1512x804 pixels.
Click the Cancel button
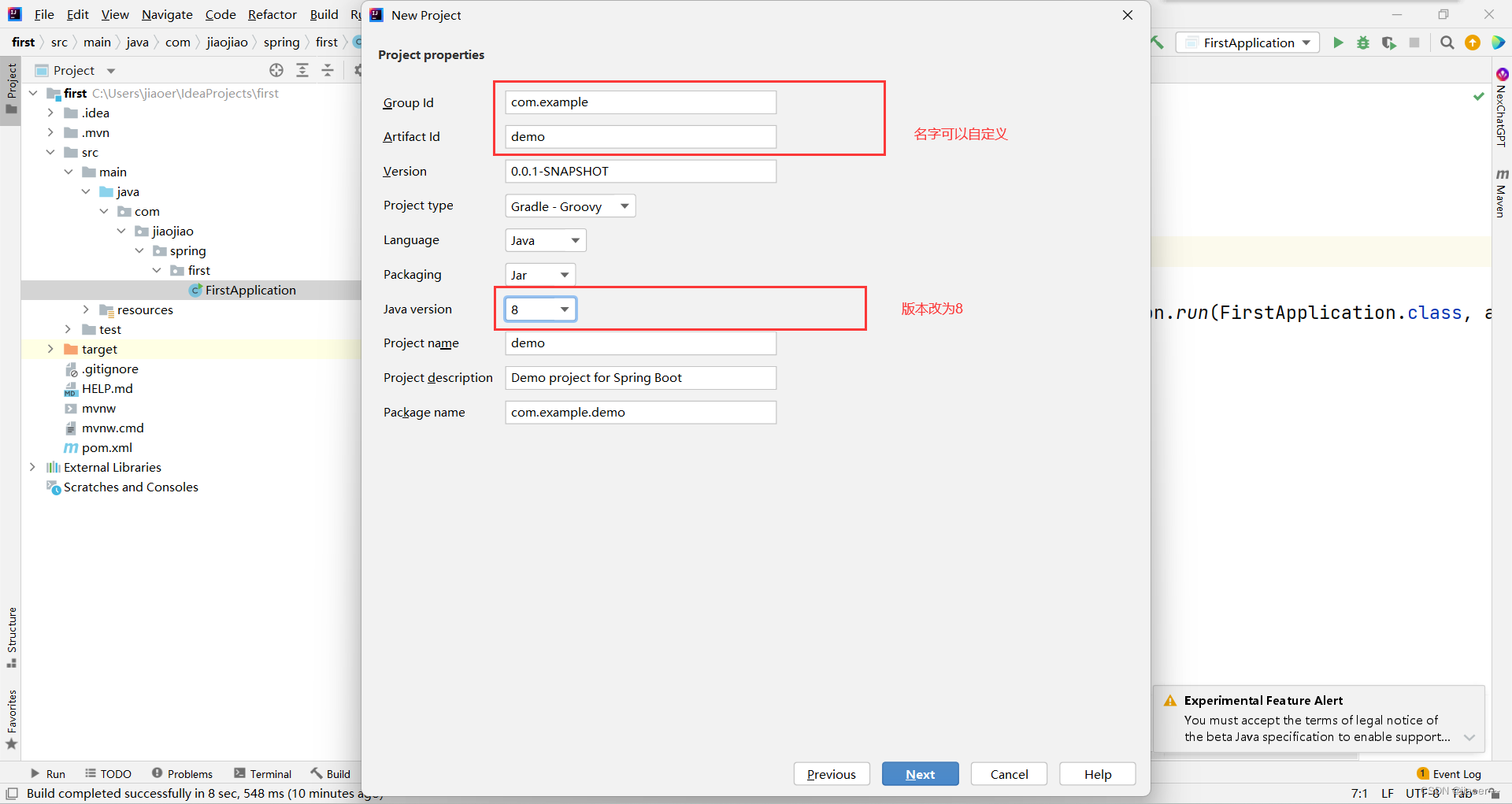[1009, 774]
